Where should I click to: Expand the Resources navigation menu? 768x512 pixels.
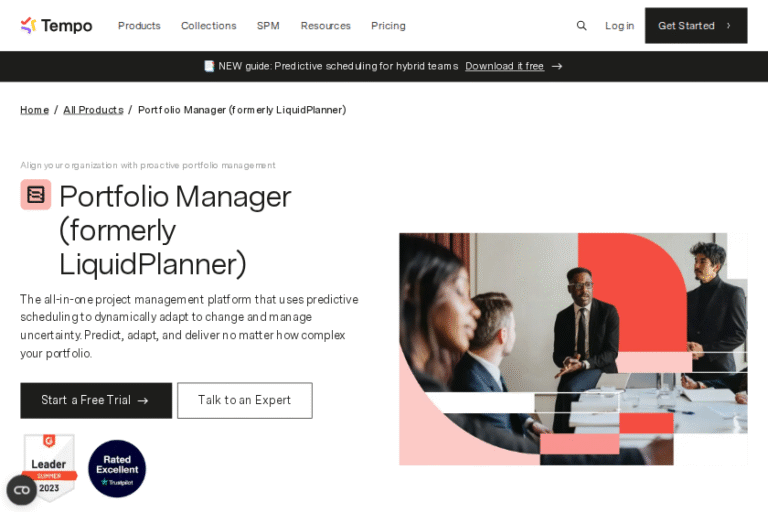coord(326,26)
